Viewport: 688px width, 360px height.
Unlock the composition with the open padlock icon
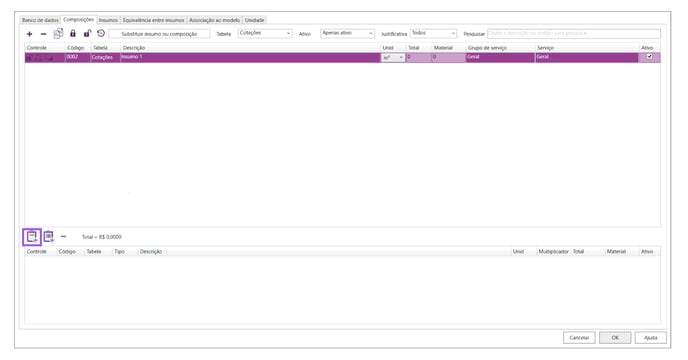pos(87,33)
